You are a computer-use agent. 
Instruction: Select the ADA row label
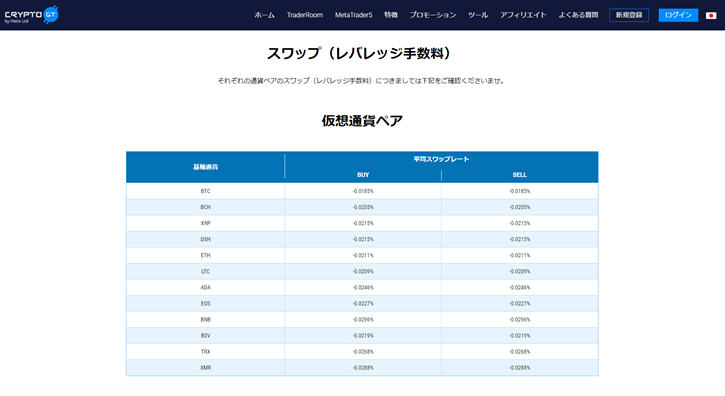pos(205,287)
